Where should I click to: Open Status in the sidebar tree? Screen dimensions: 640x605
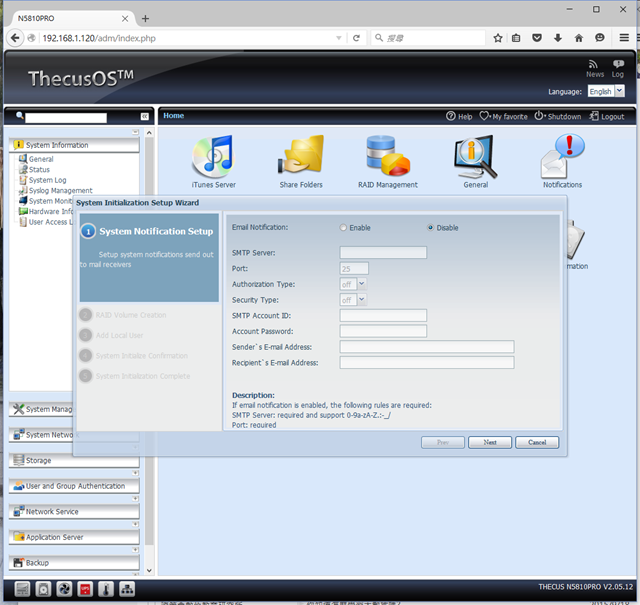point(39,169)
